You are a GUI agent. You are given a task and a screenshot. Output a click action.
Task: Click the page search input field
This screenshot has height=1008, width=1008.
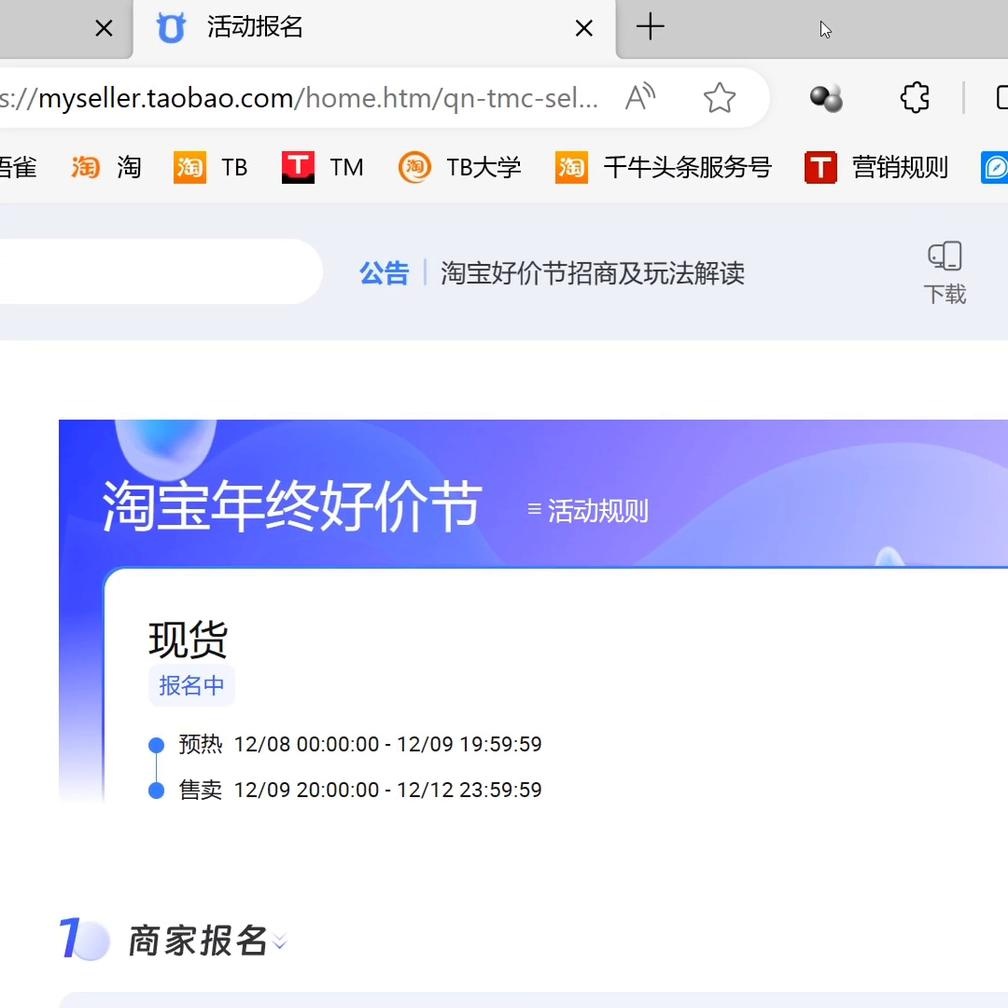(x=161, y=271)
